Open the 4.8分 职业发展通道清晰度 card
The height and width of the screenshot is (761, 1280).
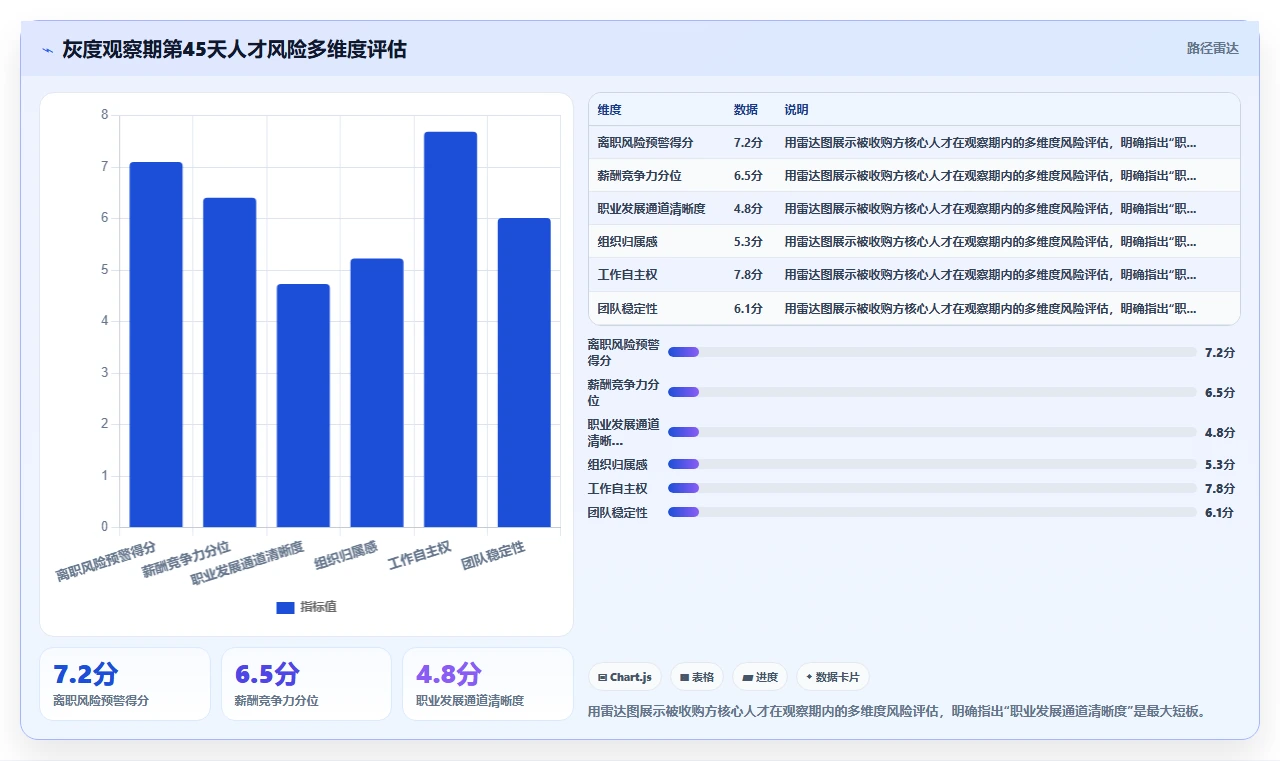click(x=488, y=684)
